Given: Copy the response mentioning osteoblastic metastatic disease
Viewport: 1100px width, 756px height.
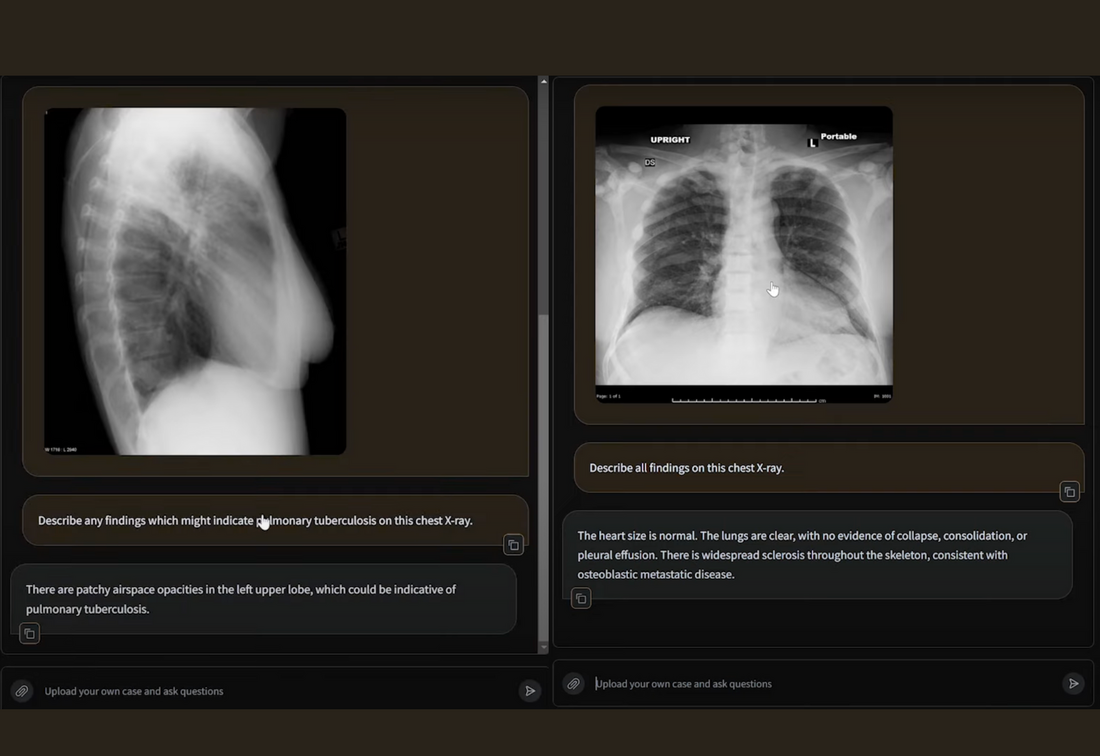Looking at the screenshot, I should 581,598.
